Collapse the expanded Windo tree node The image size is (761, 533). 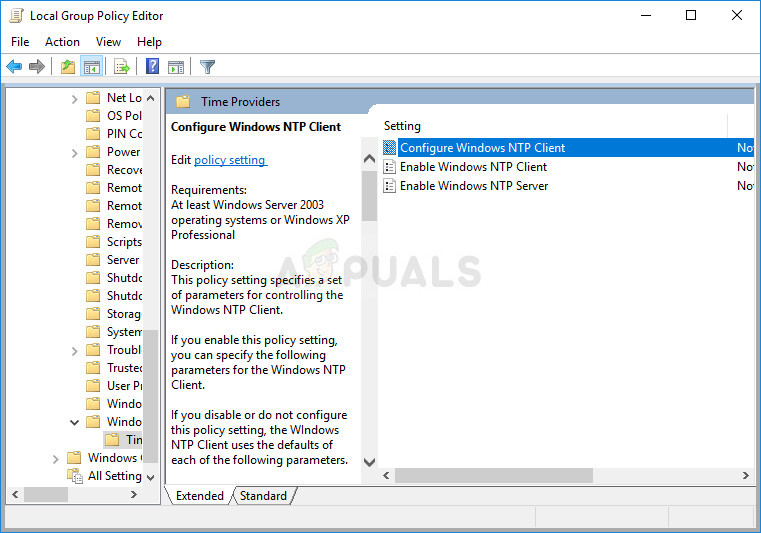74,422
